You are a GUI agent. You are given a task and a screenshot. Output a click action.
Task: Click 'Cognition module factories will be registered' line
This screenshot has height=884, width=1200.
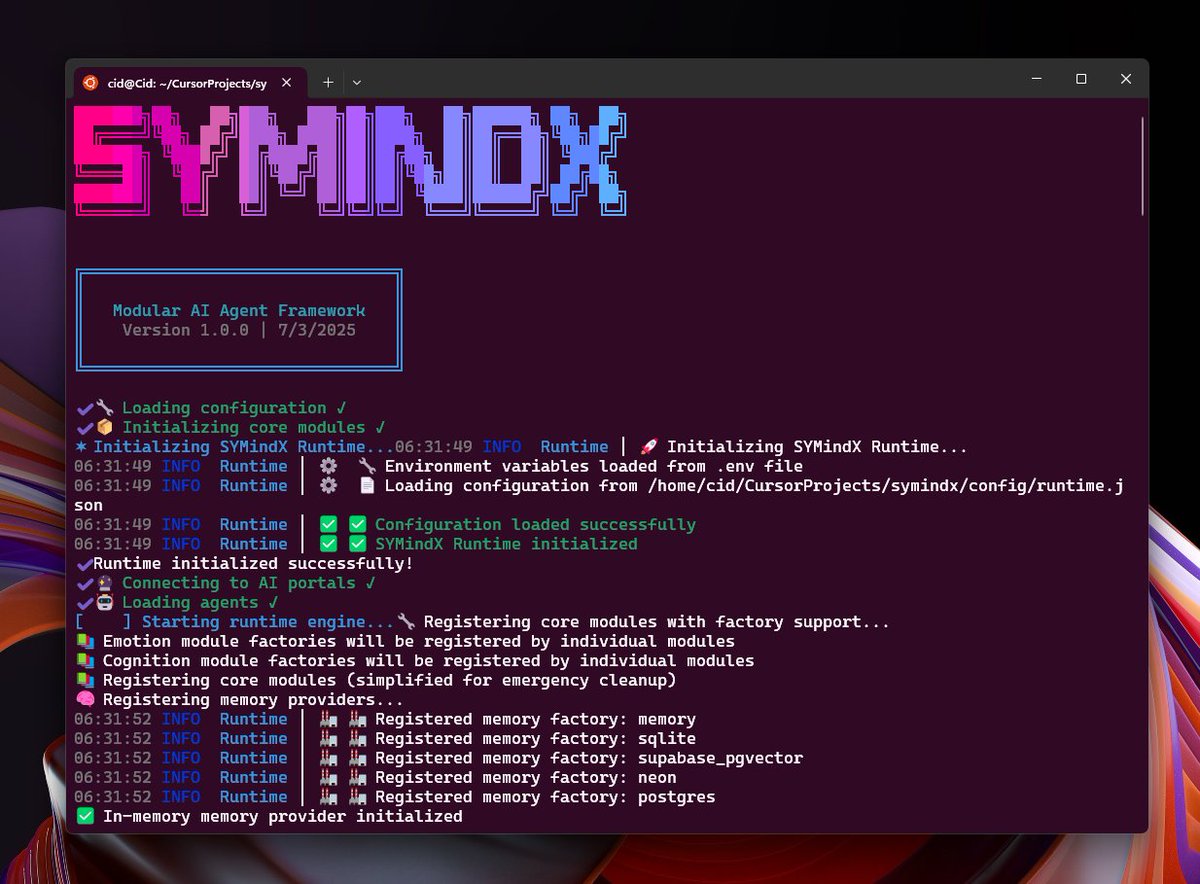(428, 661)
